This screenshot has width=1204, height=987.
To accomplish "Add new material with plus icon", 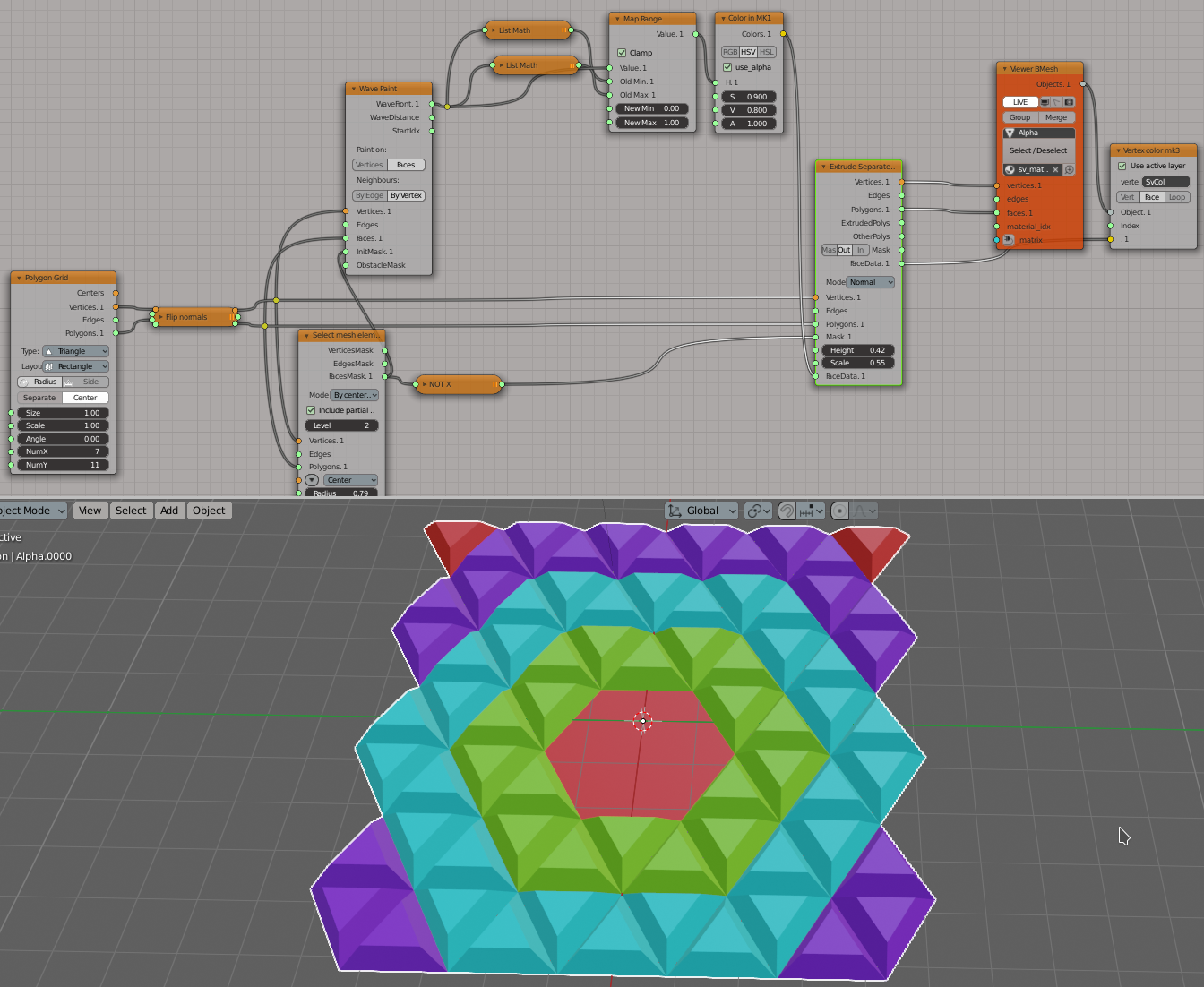I will [1069, 169].
